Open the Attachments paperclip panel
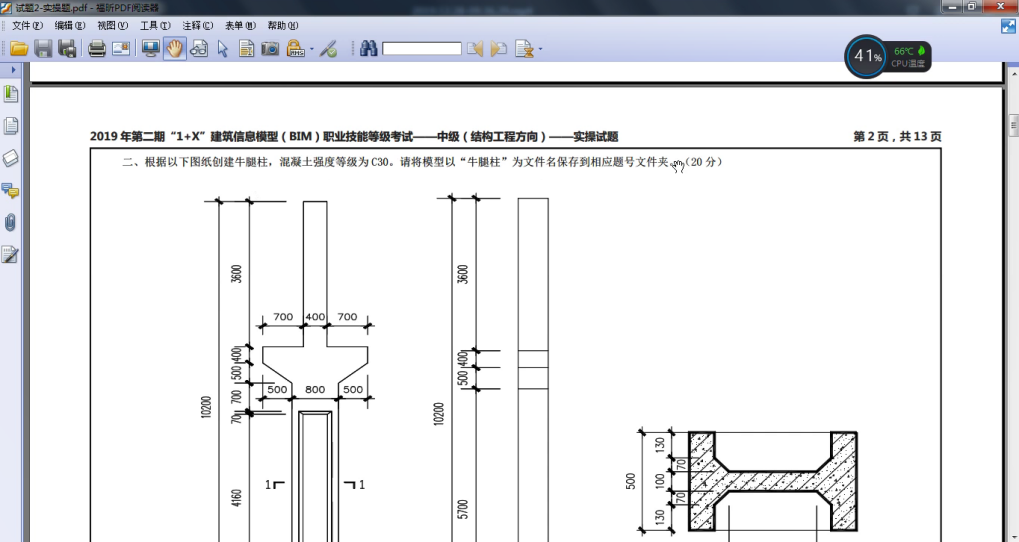Screen dimensions: 1019x542 [11, 222]
